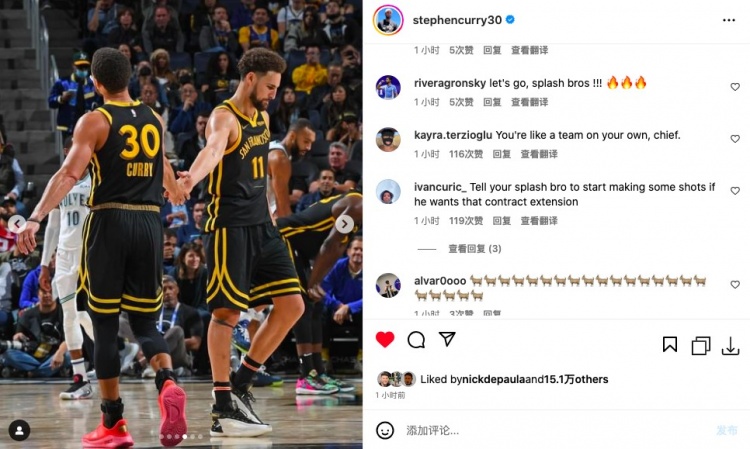Show tagged people icon on photo
Viewport: 750px width, 449px height.
pyautogui.click(x=19, y=430)
